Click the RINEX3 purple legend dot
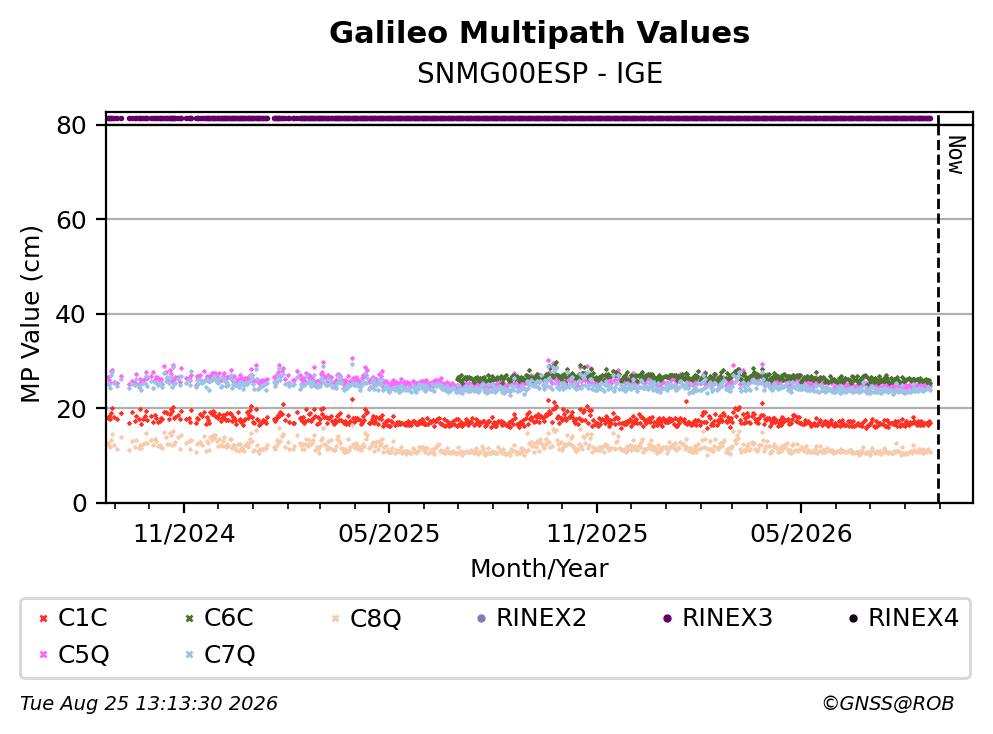993x734 pixels. (667, 618)
